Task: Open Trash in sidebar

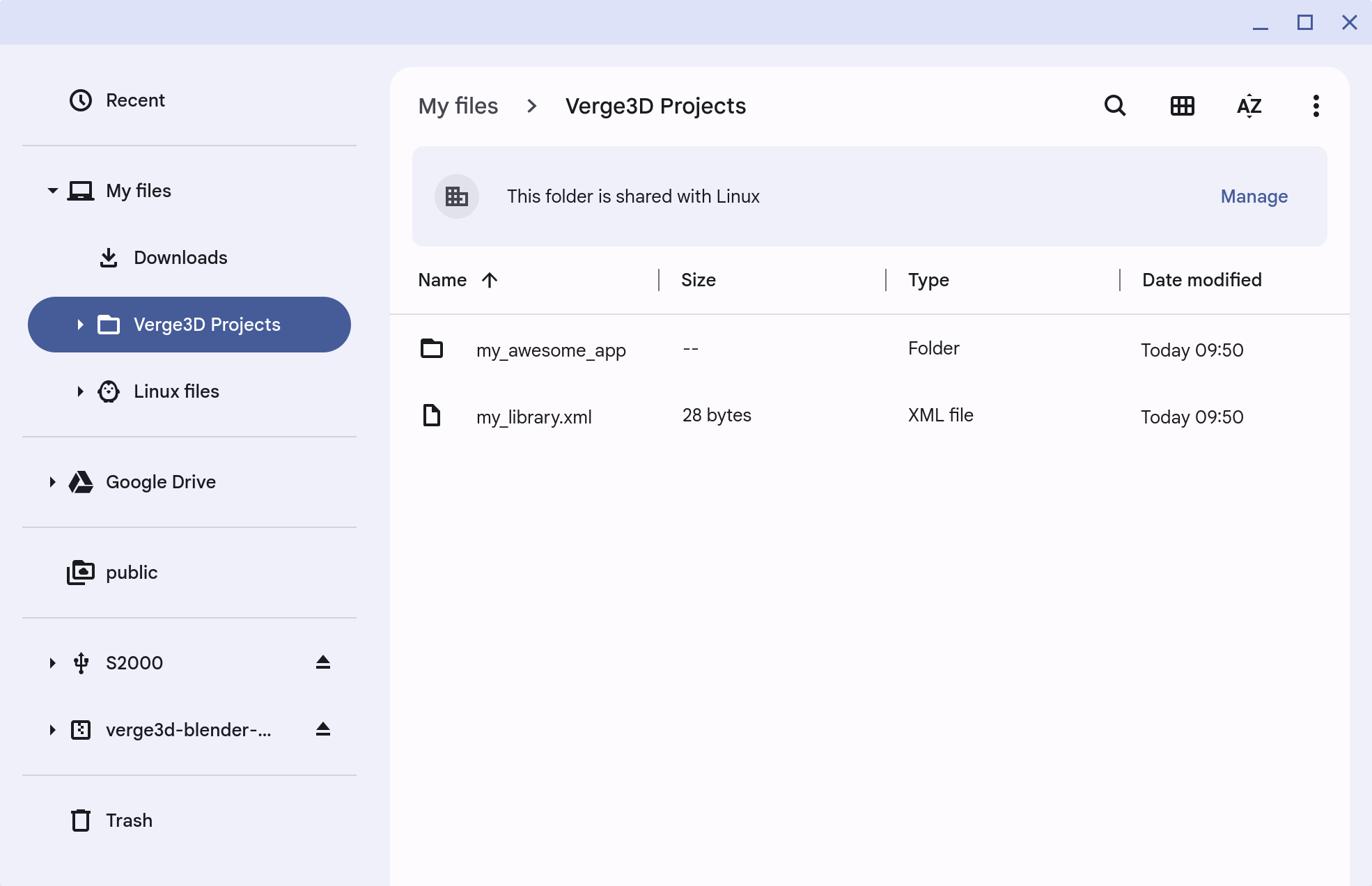Action: click(x=189, y=821)
